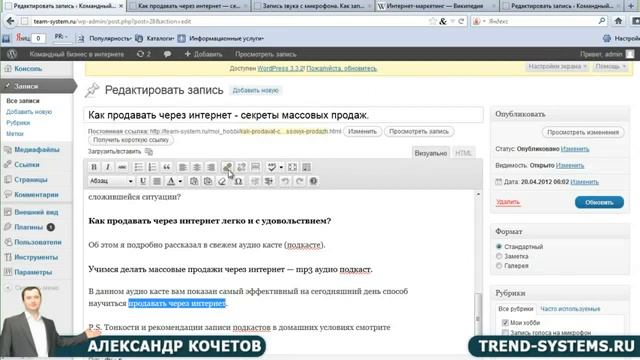This screenshot has height=360, width=640.
Task: Click the unlink button
Action: coord(241,167)
